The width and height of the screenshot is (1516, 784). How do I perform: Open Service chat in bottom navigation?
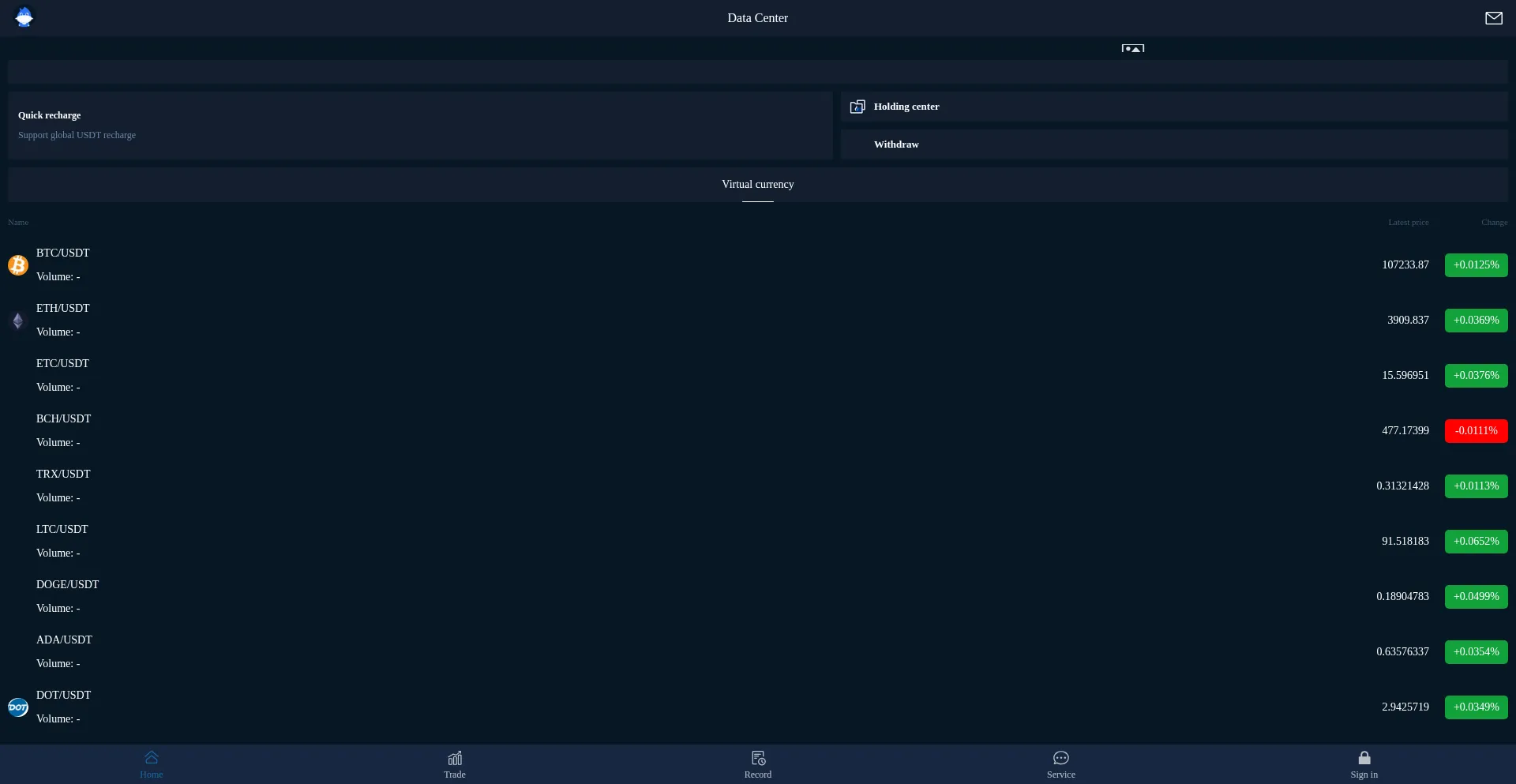pos(1060,763)
